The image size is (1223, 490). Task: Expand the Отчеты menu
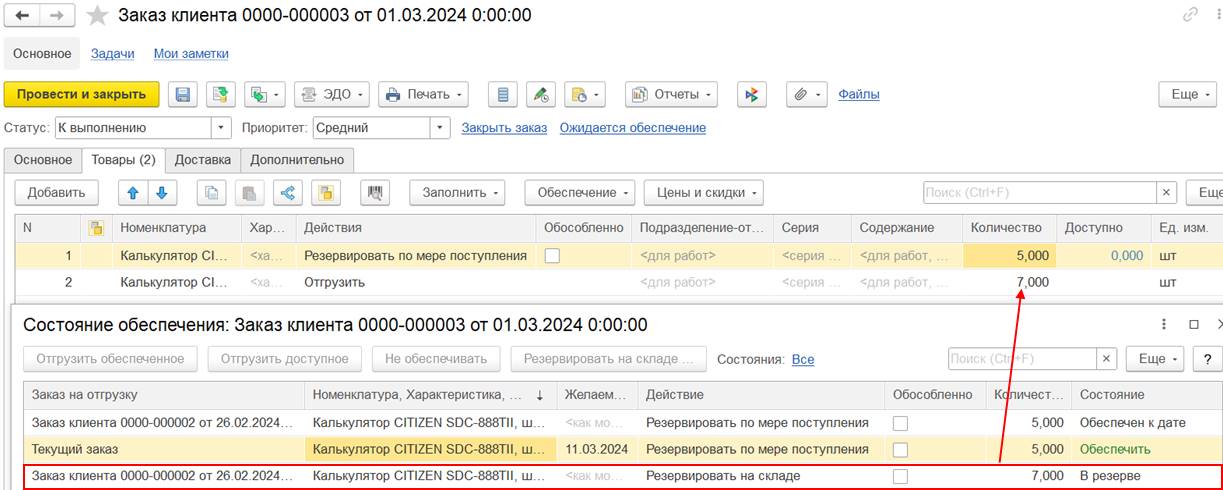[672, 95]
